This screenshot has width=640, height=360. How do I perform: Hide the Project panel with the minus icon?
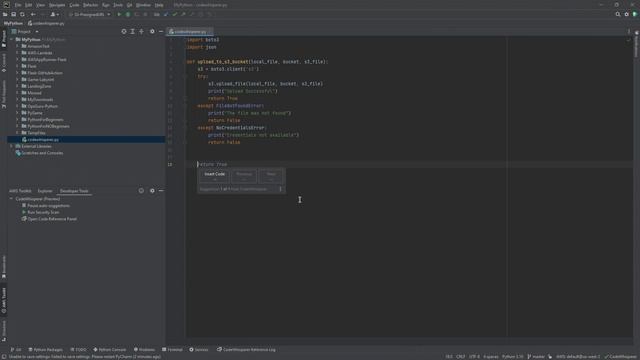(x=161, y=31)
